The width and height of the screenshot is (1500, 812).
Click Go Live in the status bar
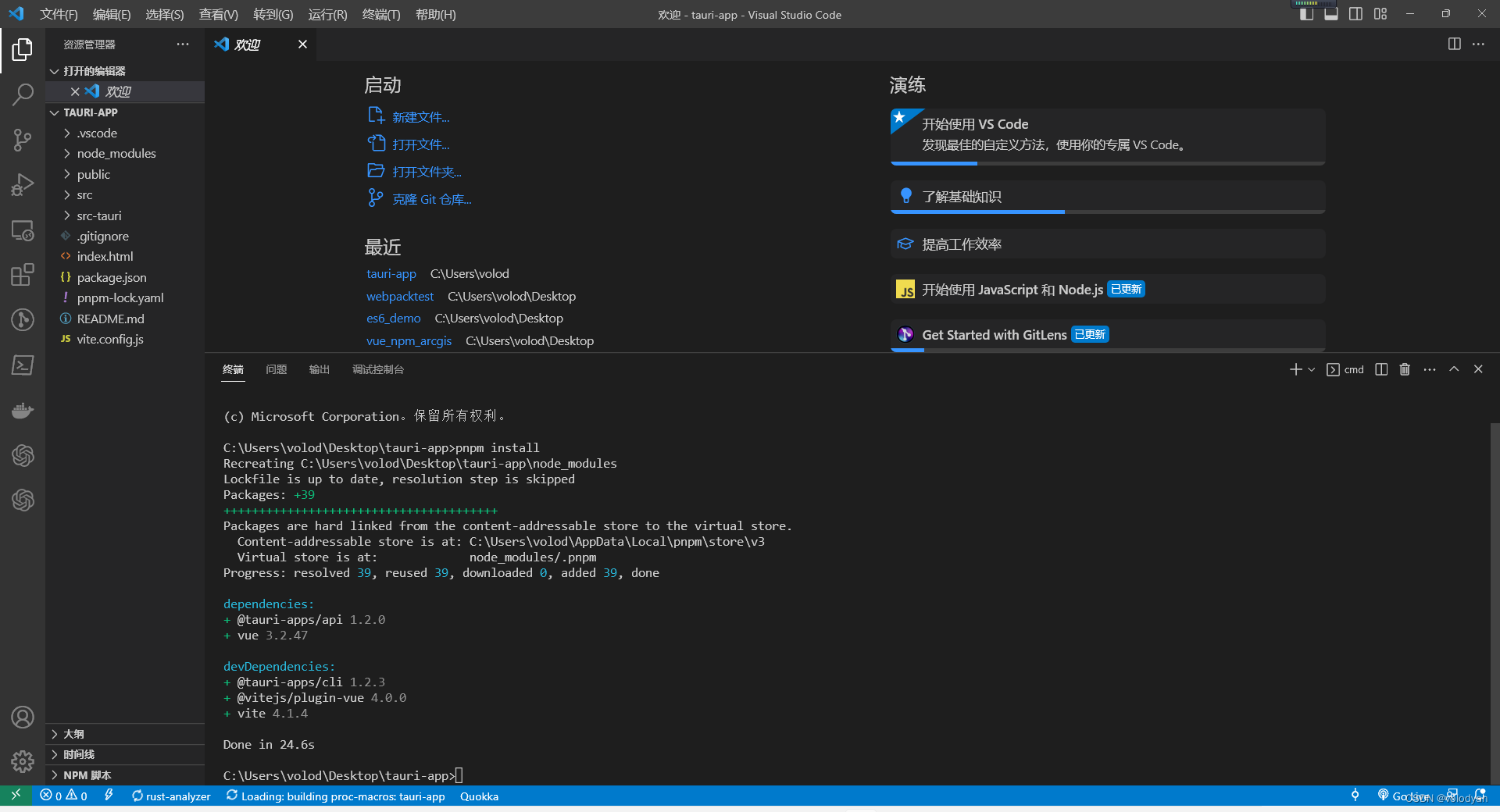[x=1403, y=796]
